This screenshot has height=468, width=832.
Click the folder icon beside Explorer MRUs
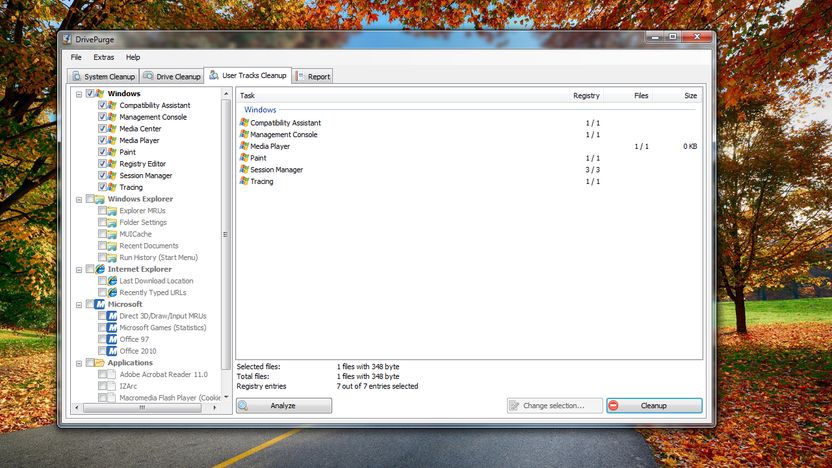(112, 211)
